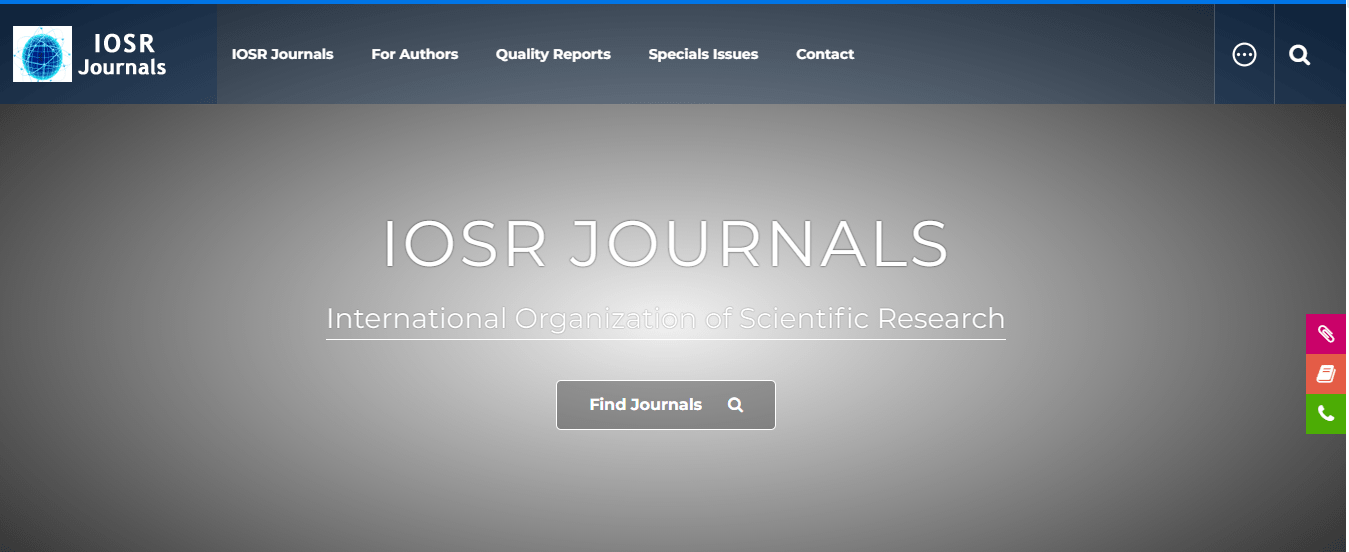1349x552 pixels.
Task: Click empty header space right of Contact
Action: [x=1030, y=54]
